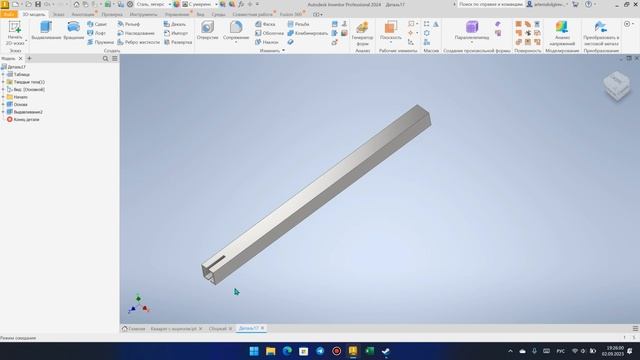Expand the Таблица node

3,75
